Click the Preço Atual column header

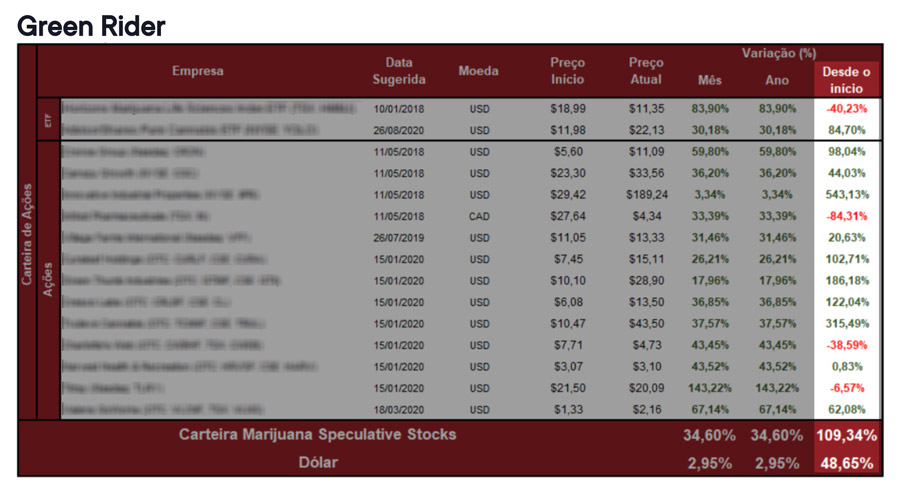tap(646, 71)
